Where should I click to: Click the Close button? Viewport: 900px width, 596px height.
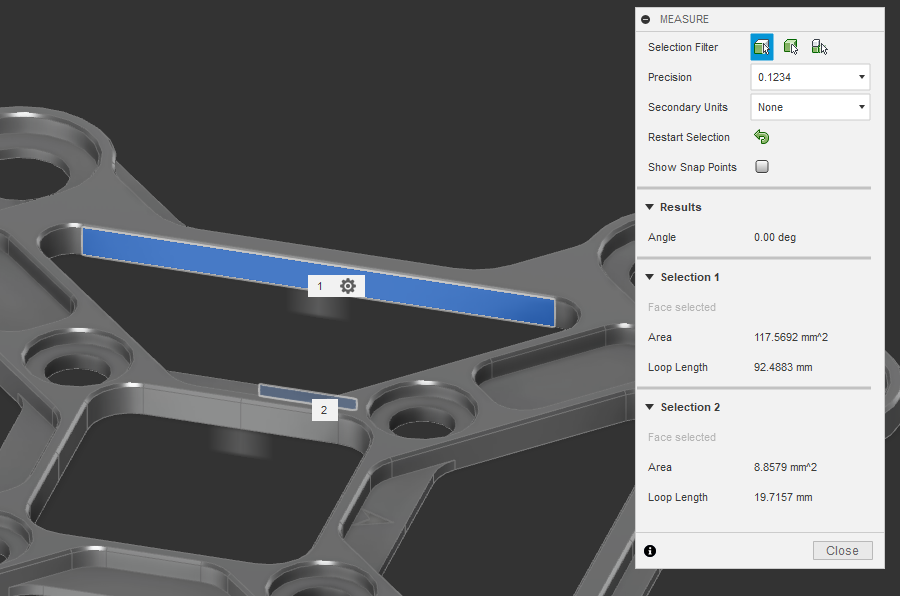[842, 550]
